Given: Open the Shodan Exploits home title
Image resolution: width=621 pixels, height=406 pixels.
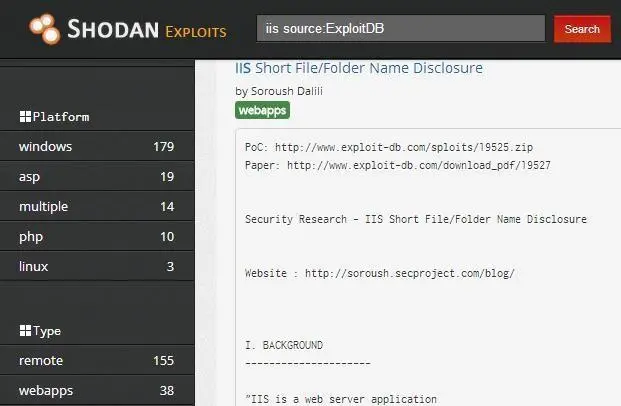Looking at the screenshot, I should point(147,29).
